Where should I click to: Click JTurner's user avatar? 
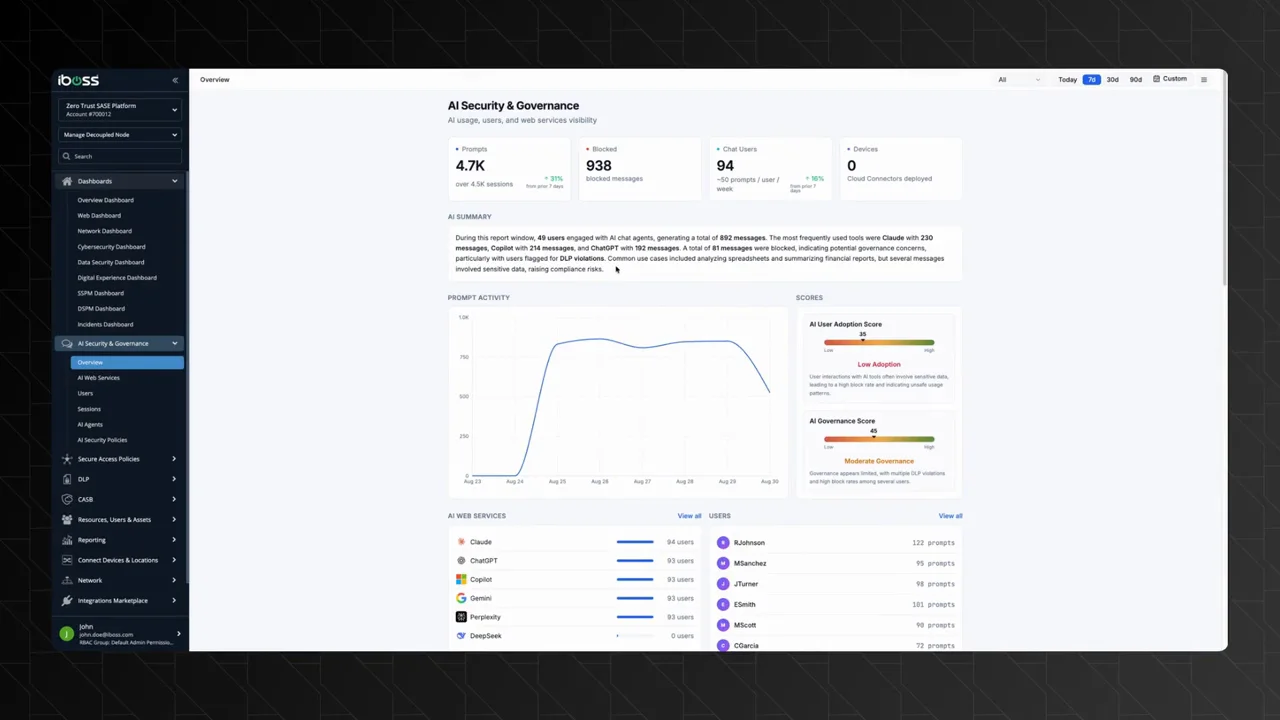click(x=723, y=584)
